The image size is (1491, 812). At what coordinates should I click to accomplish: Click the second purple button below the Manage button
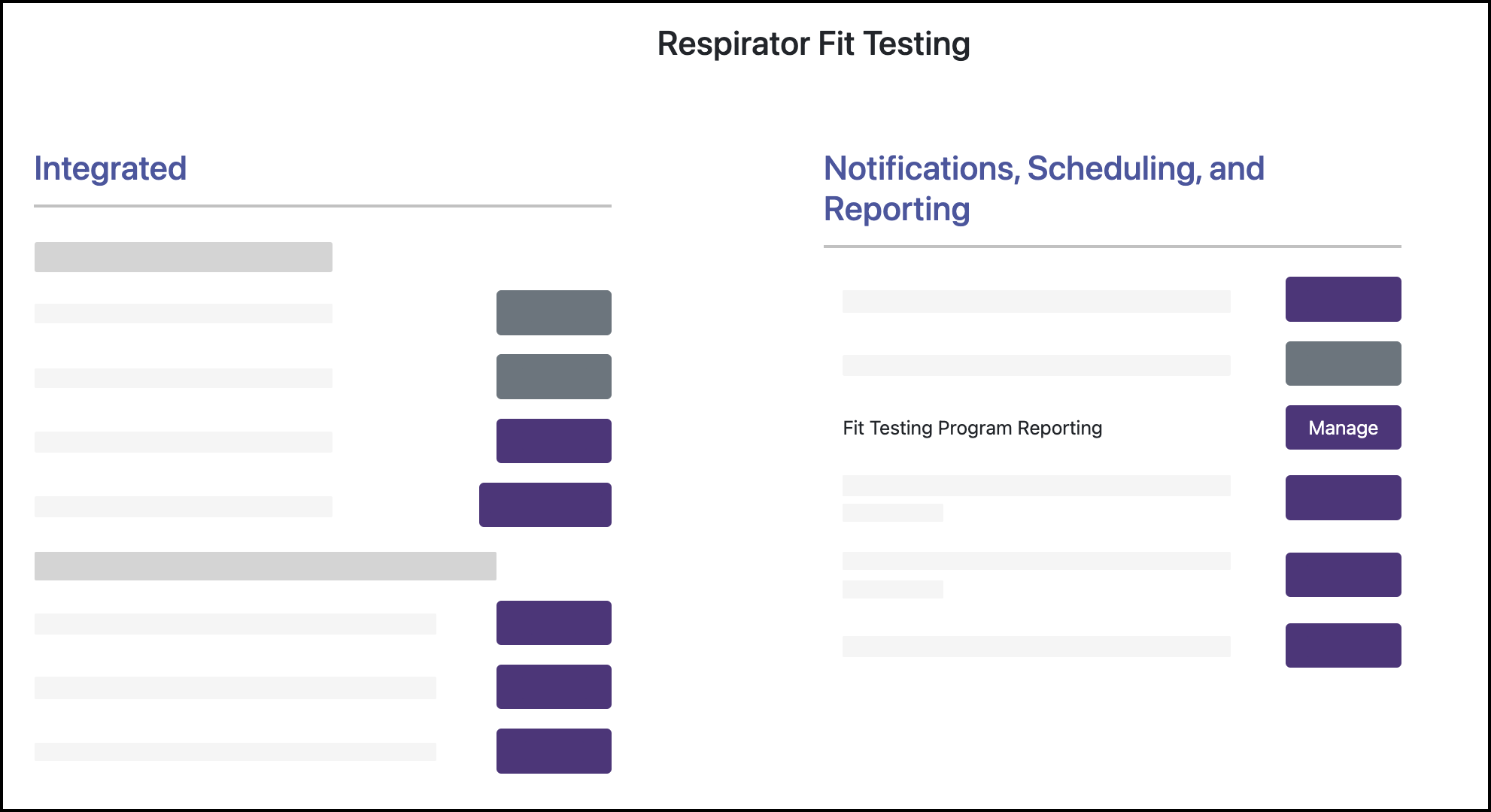click(x=1343, y=574)
